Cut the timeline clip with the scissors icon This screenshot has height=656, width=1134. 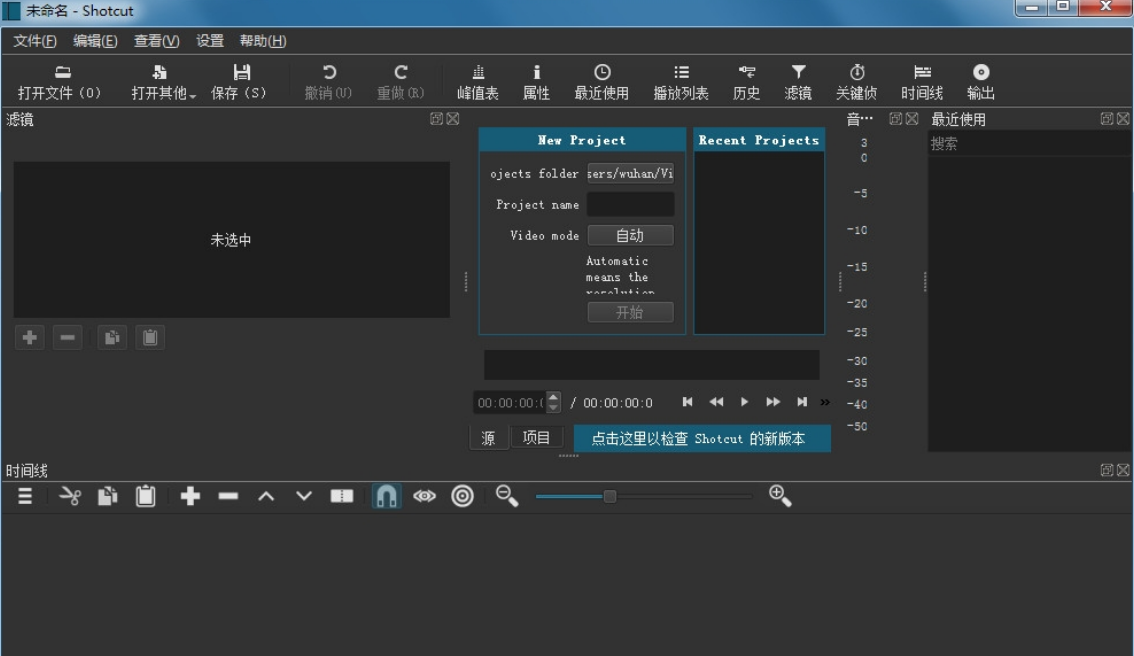70,496
